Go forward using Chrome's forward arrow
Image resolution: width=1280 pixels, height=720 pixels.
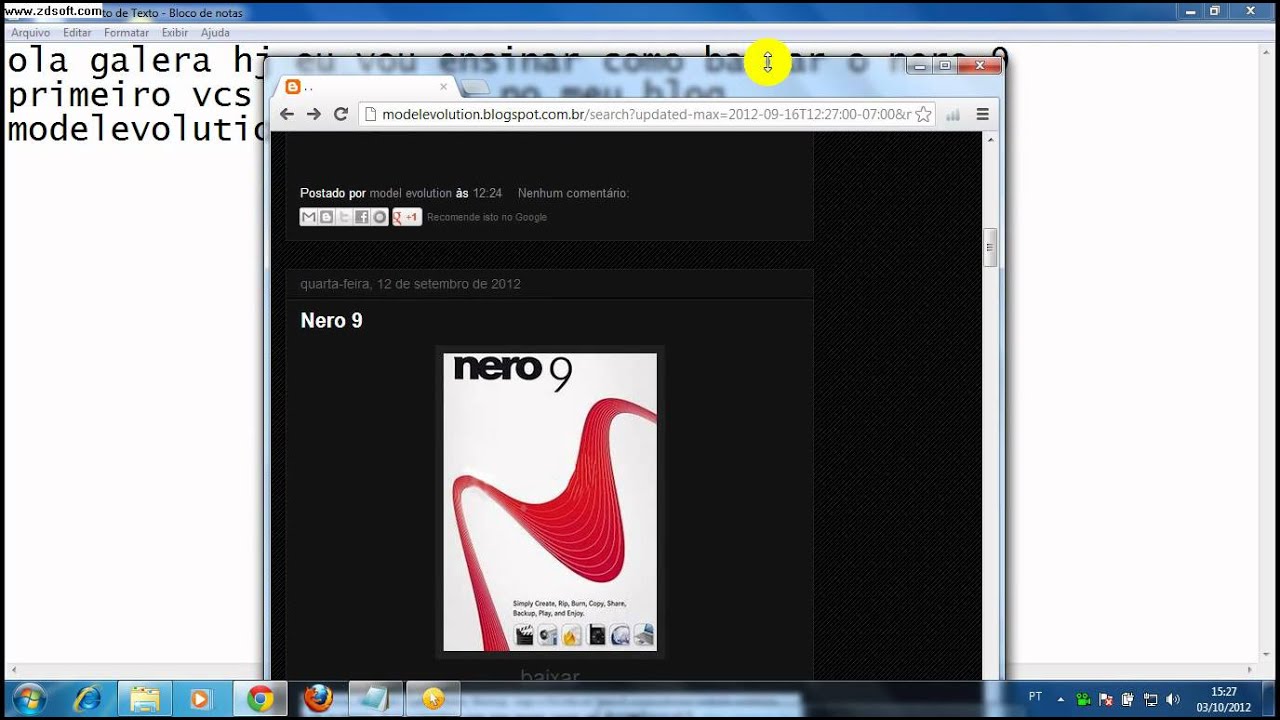point(314,114)
